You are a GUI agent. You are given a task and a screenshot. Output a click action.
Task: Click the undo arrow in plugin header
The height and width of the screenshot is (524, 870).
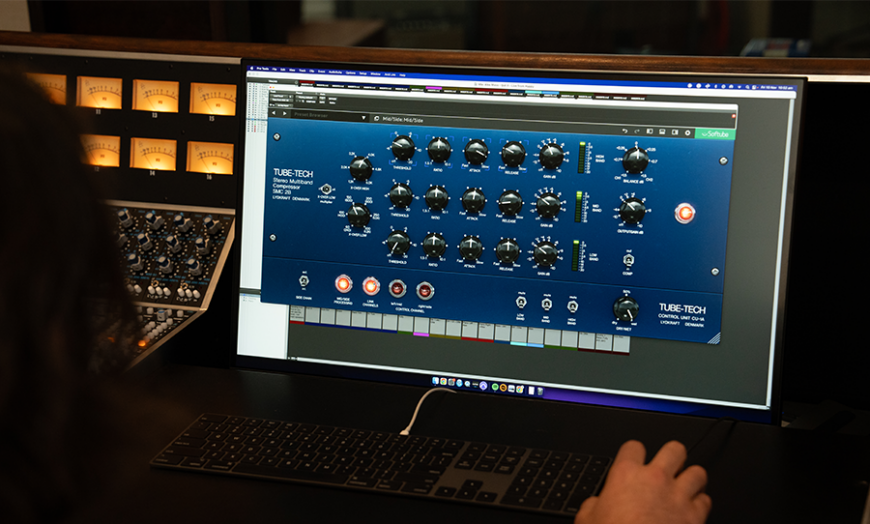[624, 130]
